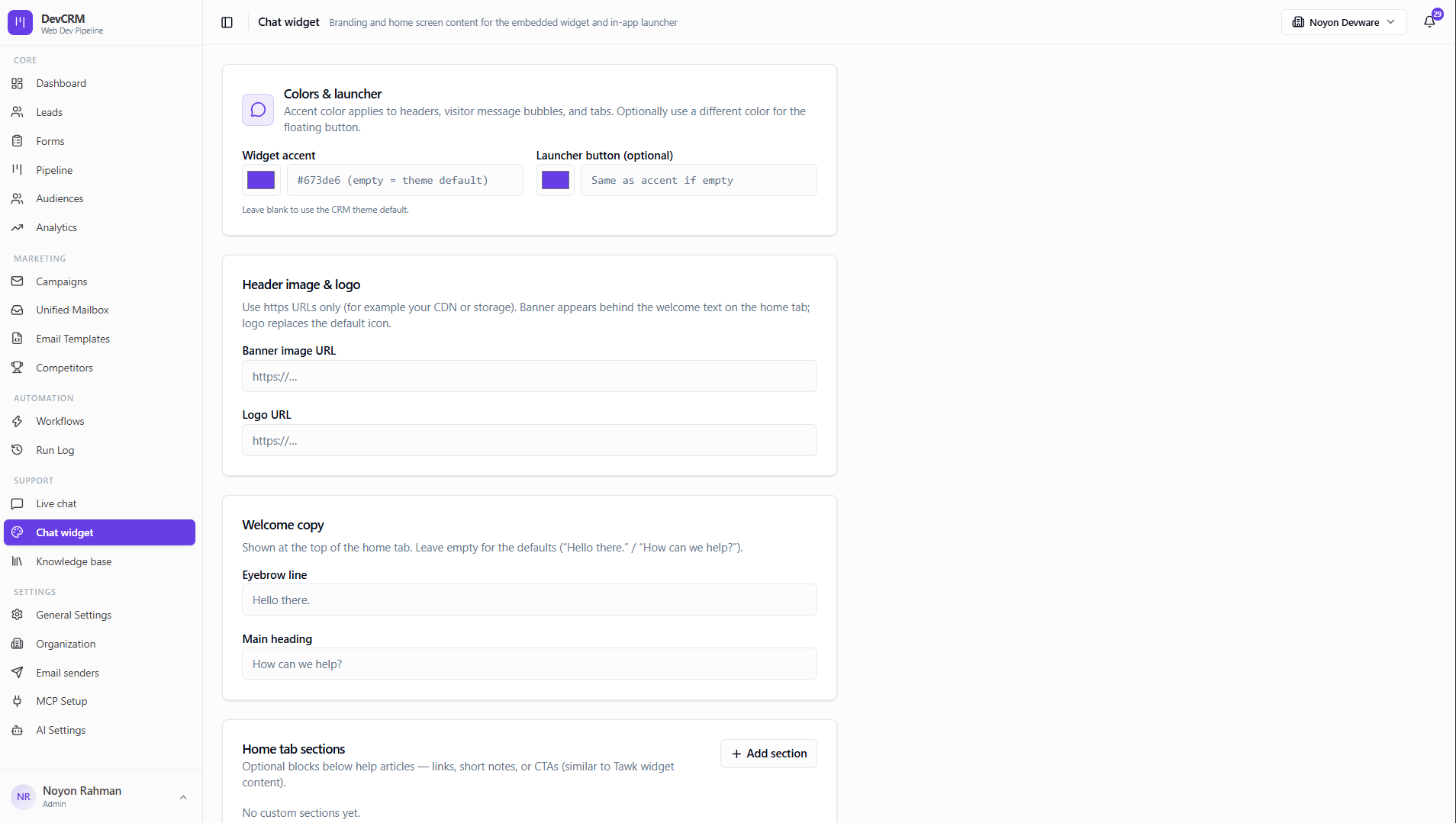
Task: Open Audiences in sidebar
Action: click(x=99, y=198)
